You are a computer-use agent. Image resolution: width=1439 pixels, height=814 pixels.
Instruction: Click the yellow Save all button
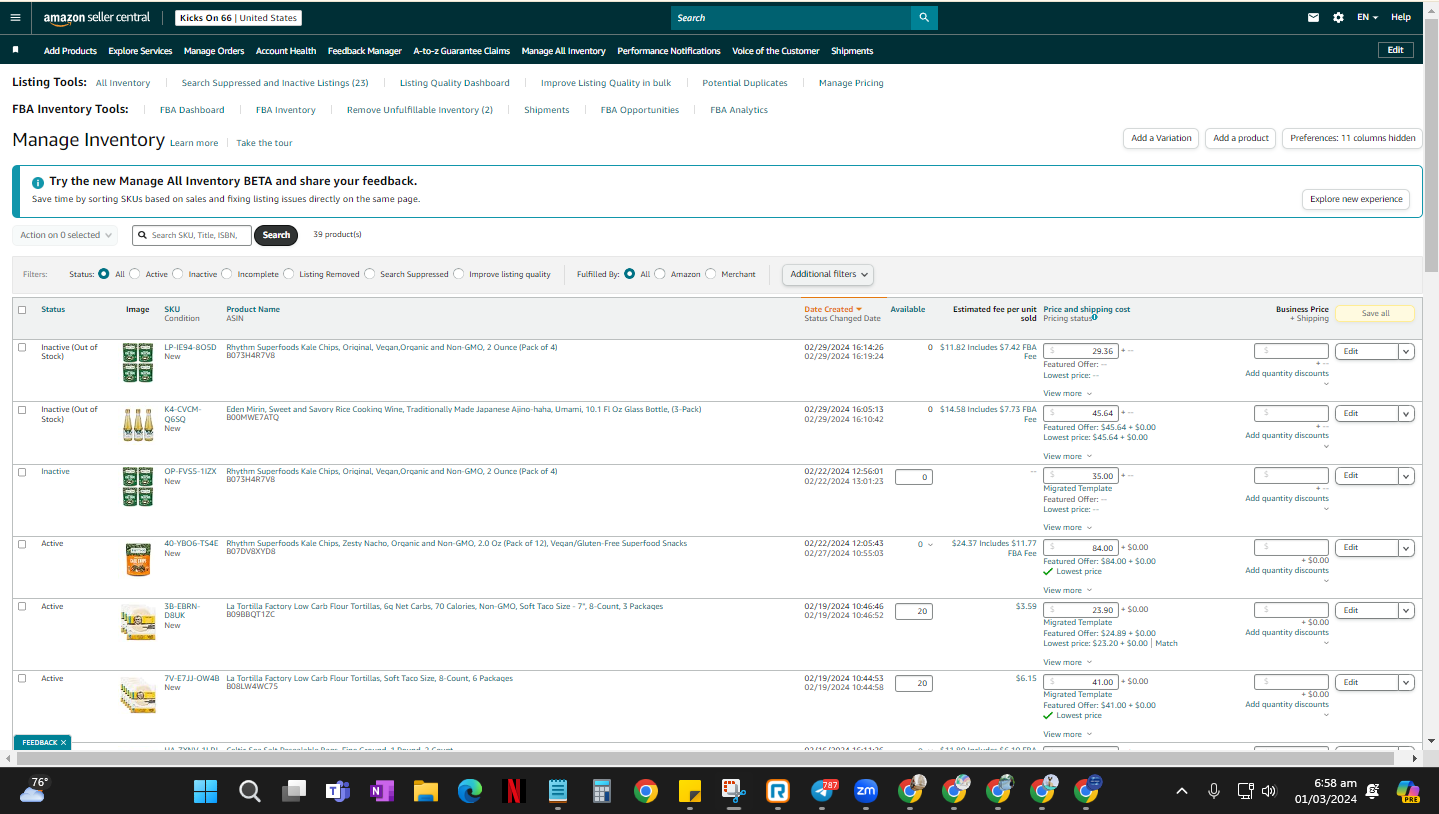point(1375,314)
